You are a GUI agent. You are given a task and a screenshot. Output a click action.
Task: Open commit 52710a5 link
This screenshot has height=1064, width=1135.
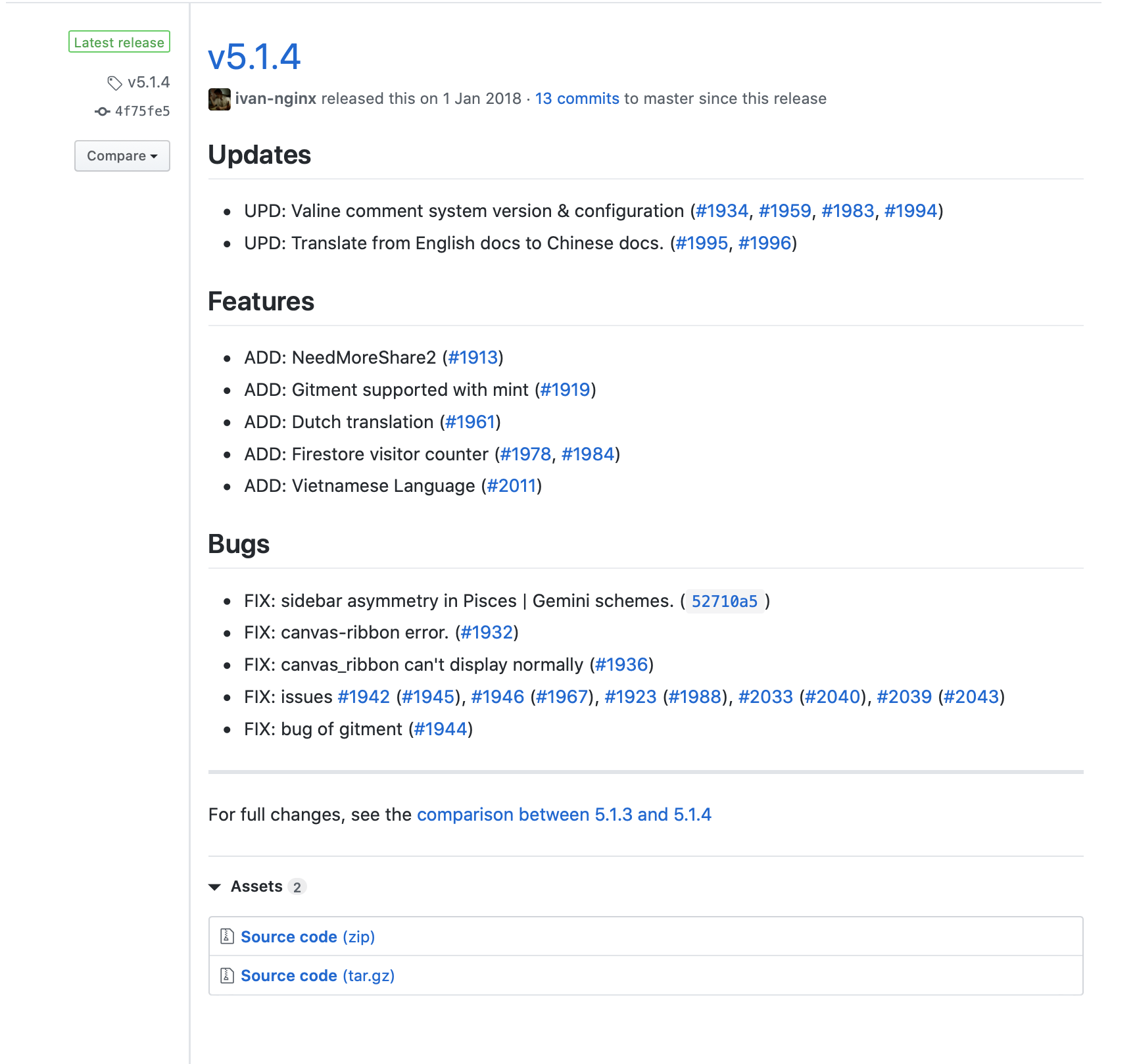724,601
